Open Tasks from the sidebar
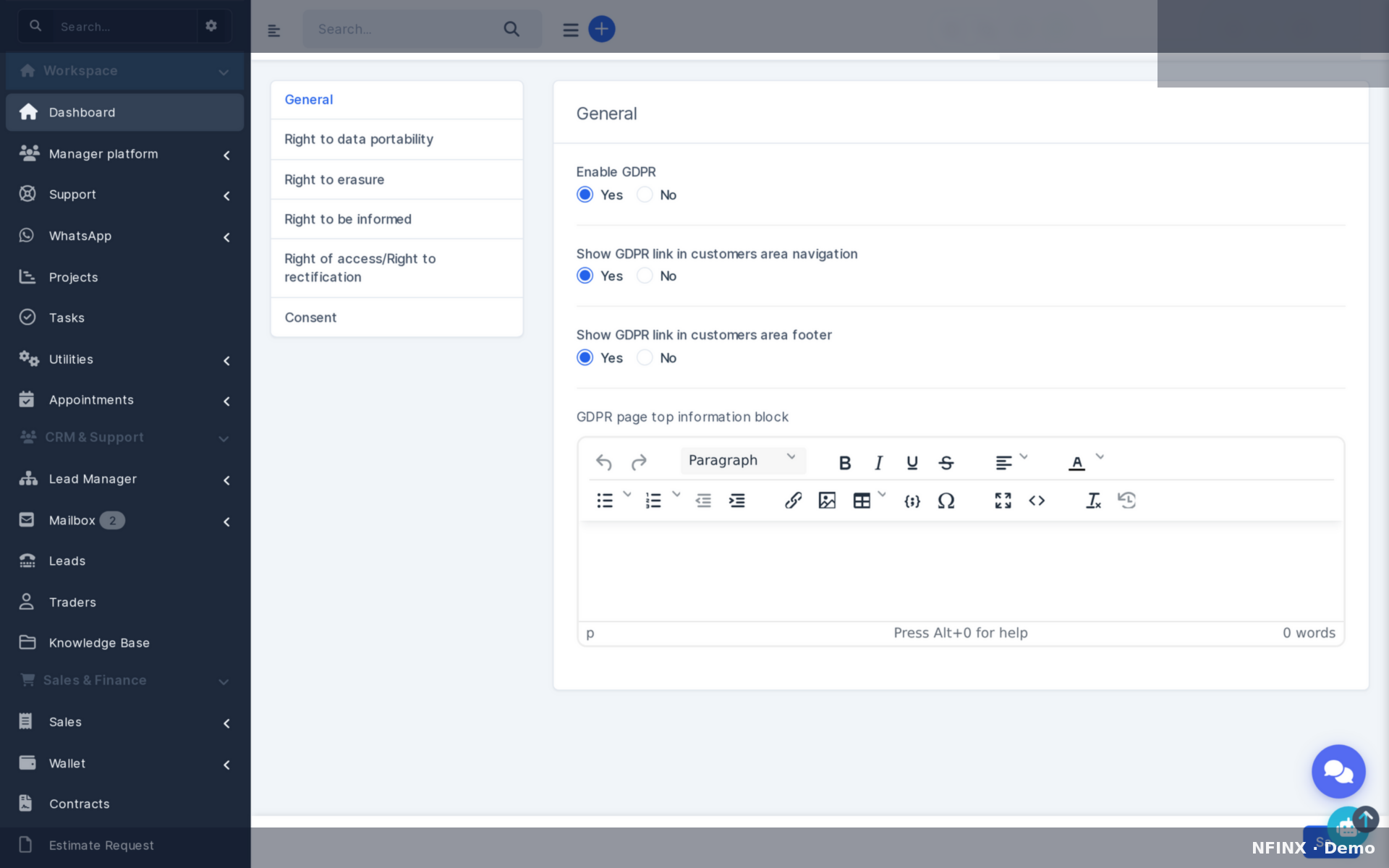This screenshot has height=868, width=1389. [124, 318]
